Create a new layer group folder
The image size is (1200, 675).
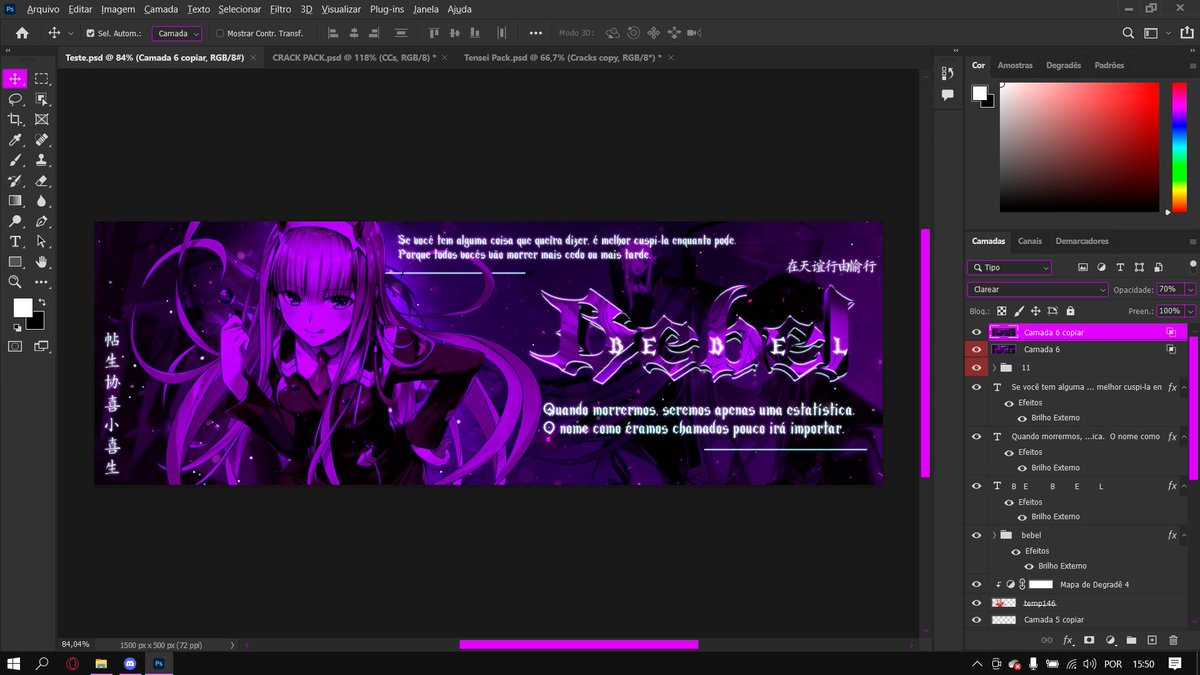click(x=1131, y=640)
